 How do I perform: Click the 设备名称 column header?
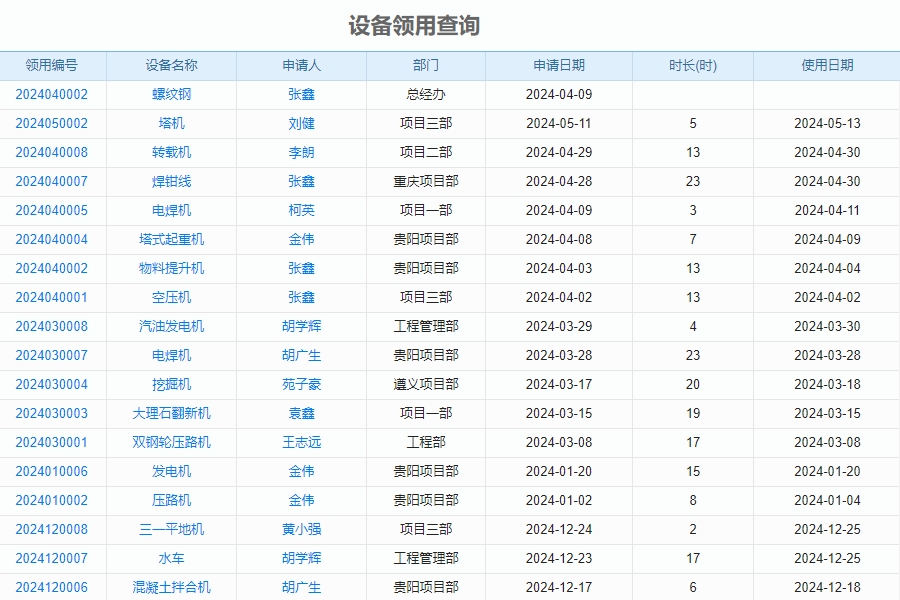tap(172, 65)
